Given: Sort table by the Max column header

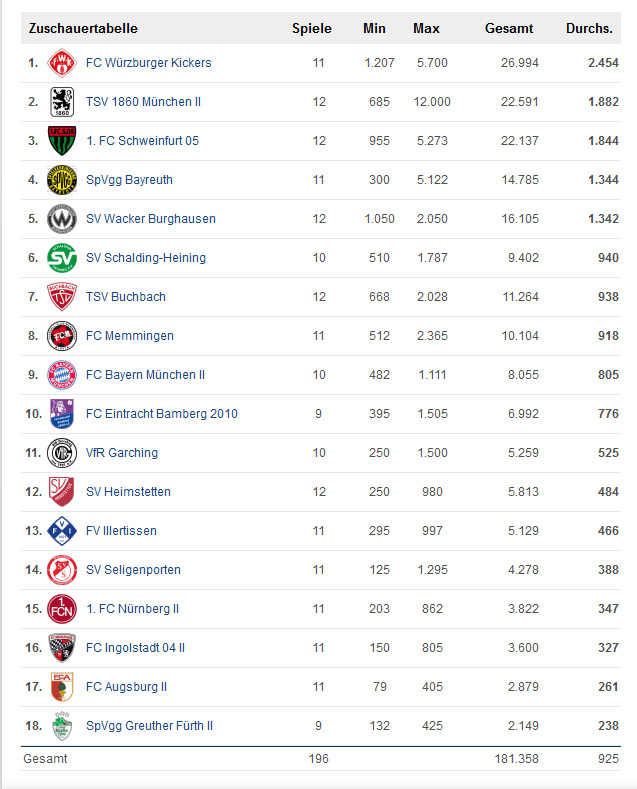Looking at the screenshot, I should [426, 28].
